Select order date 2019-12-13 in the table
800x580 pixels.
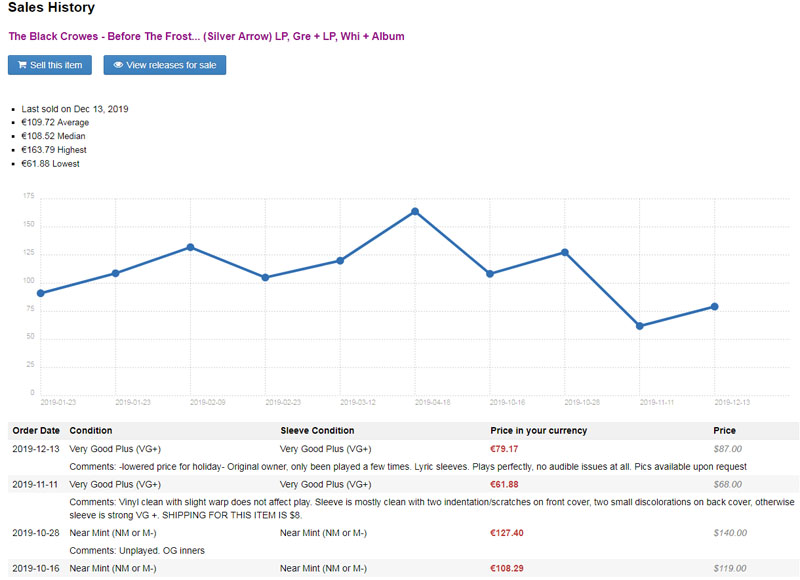point(36,449)
